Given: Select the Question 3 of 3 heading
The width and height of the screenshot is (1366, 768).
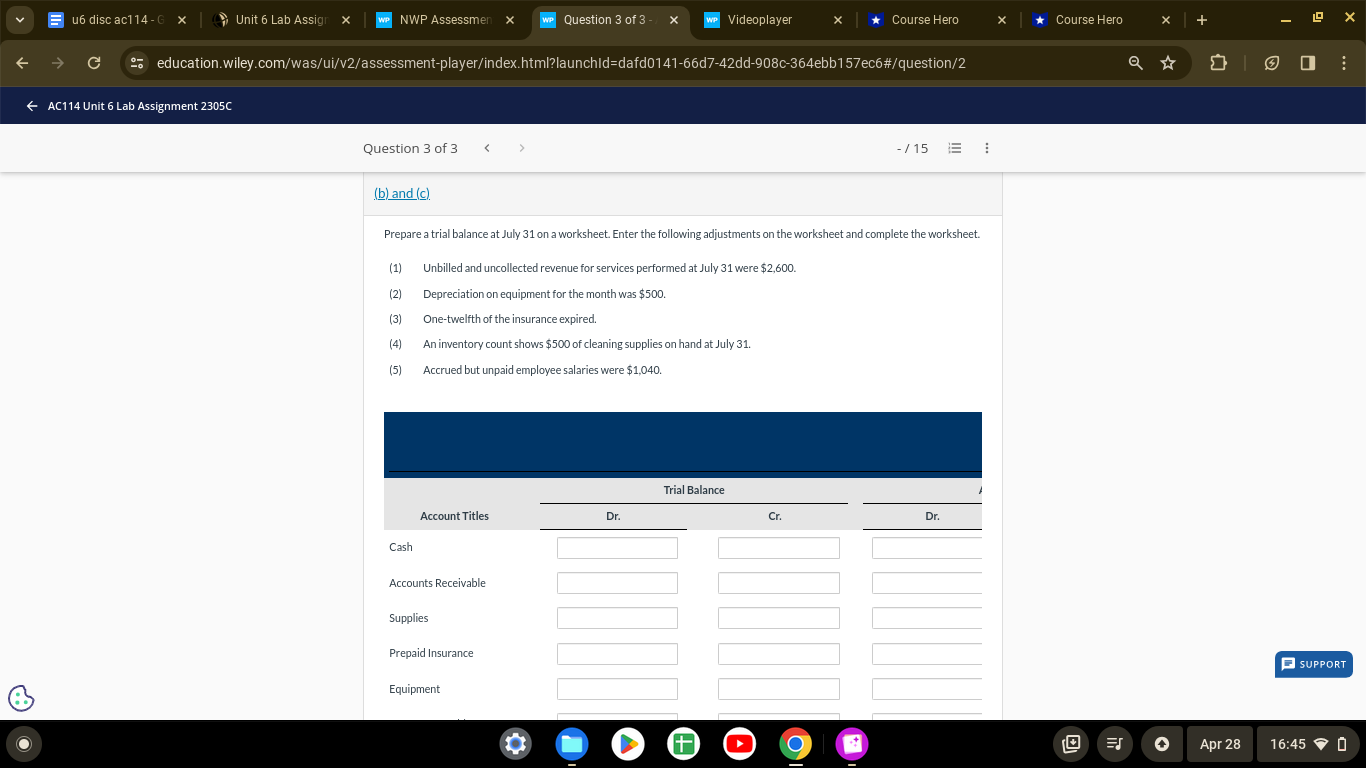Looking at the screenshot, I should 410,148.
